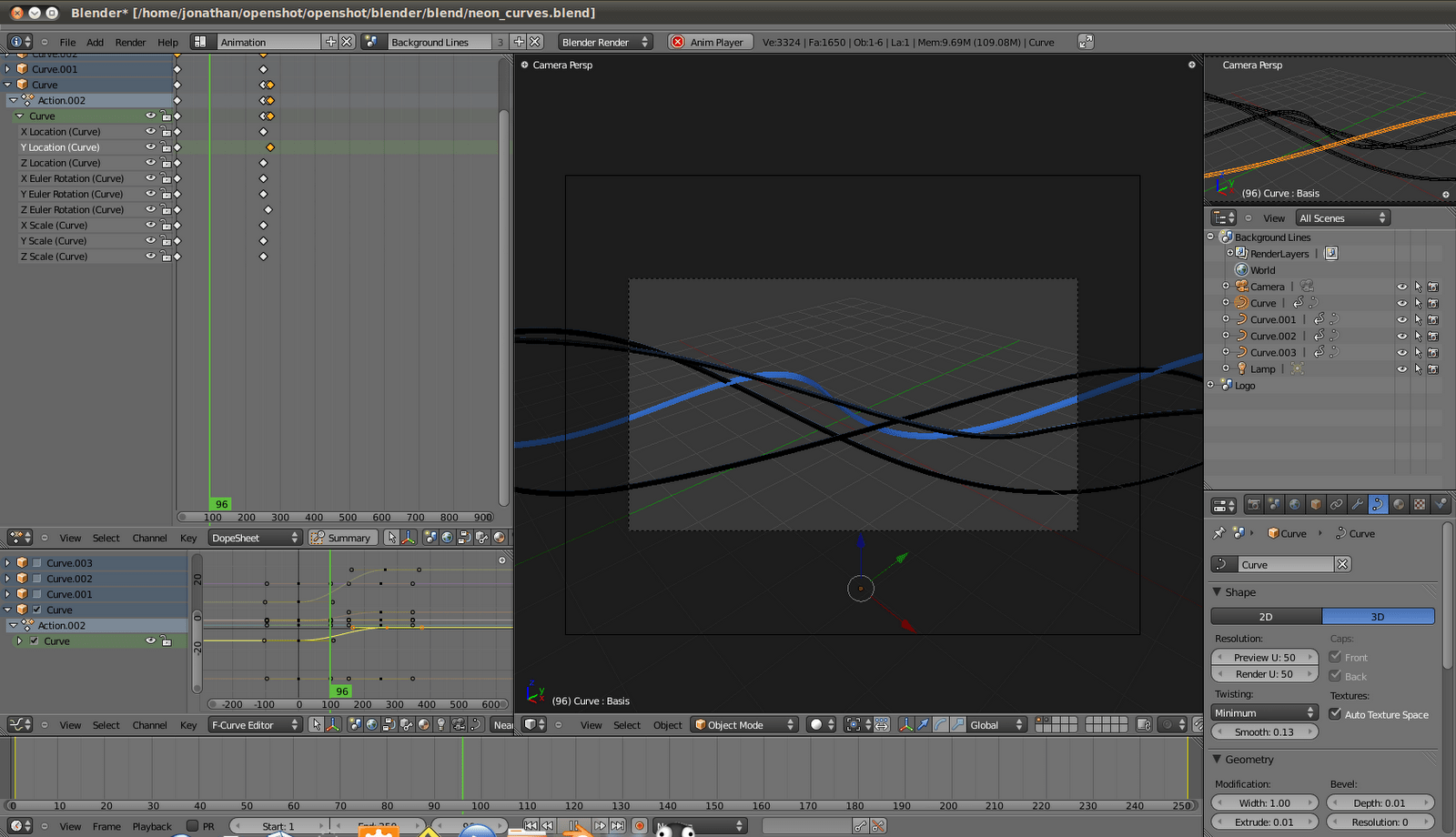Open Texture properties with the checkered icon

click(x=1419, y=504)
